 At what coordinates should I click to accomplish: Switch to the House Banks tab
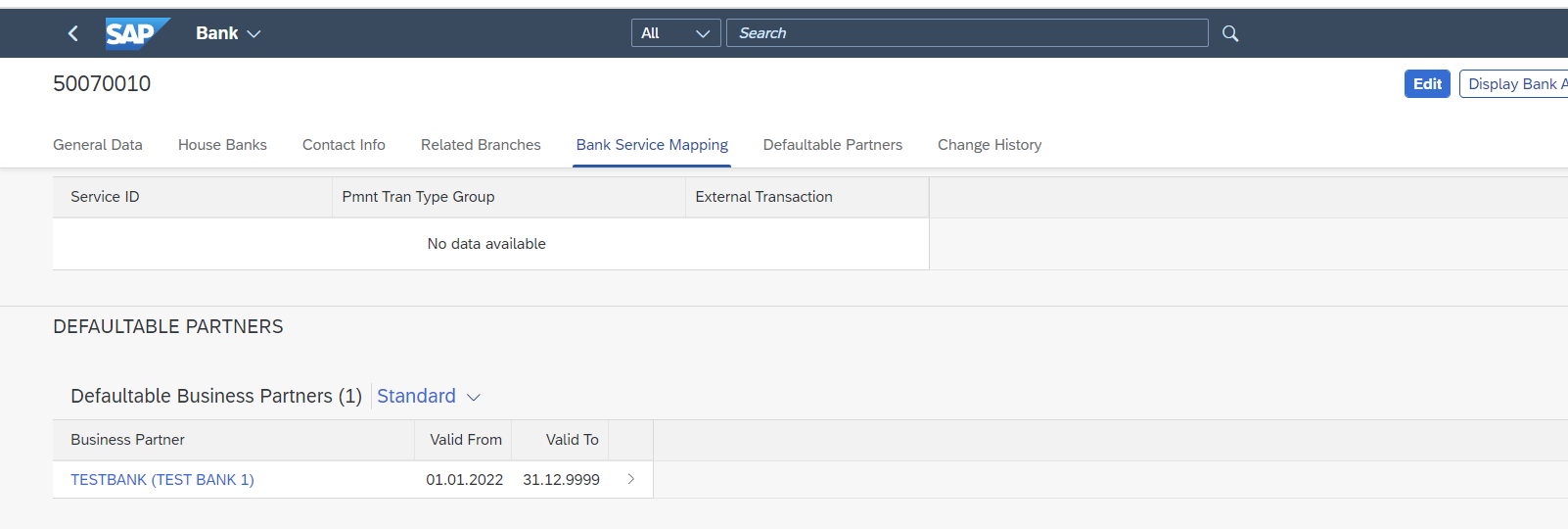pyautogui.click(x=222, y=144)
